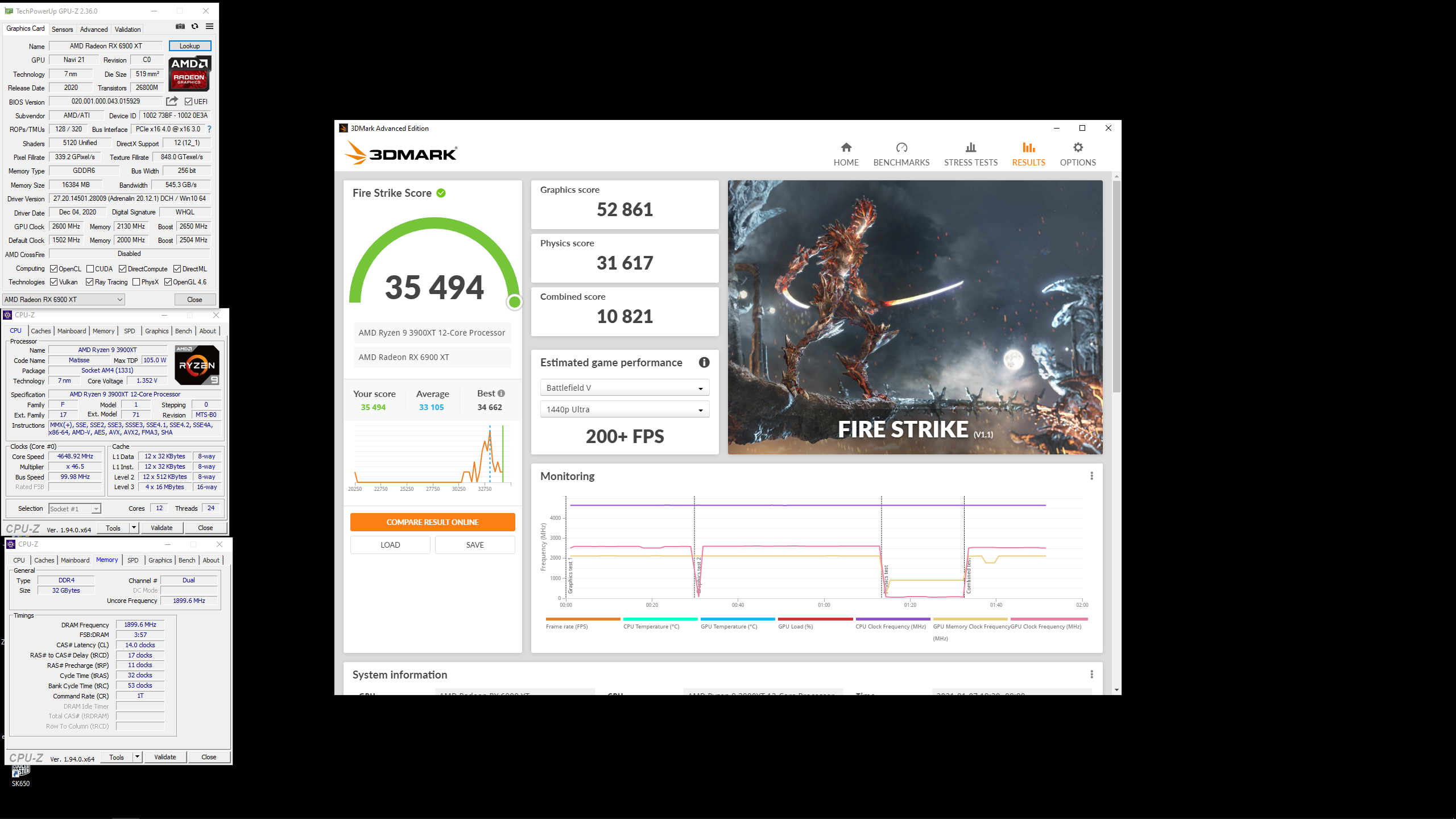
Task: Click 3DMark title bar app icon
Action: [344, 129]
